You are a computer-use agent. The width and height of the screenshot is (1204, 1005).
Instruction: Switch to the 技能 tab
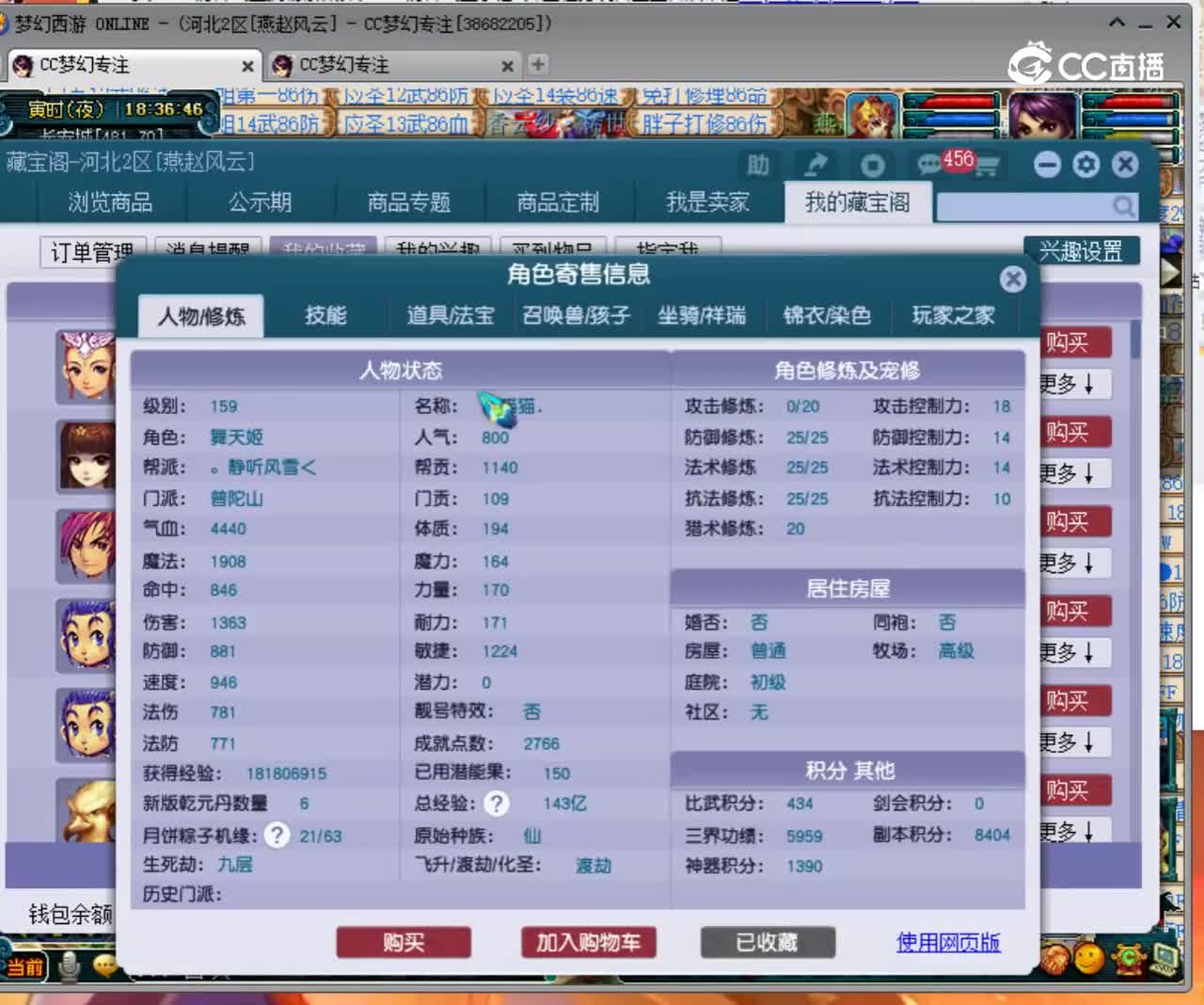pyautogui.click(x=325, y=315)
